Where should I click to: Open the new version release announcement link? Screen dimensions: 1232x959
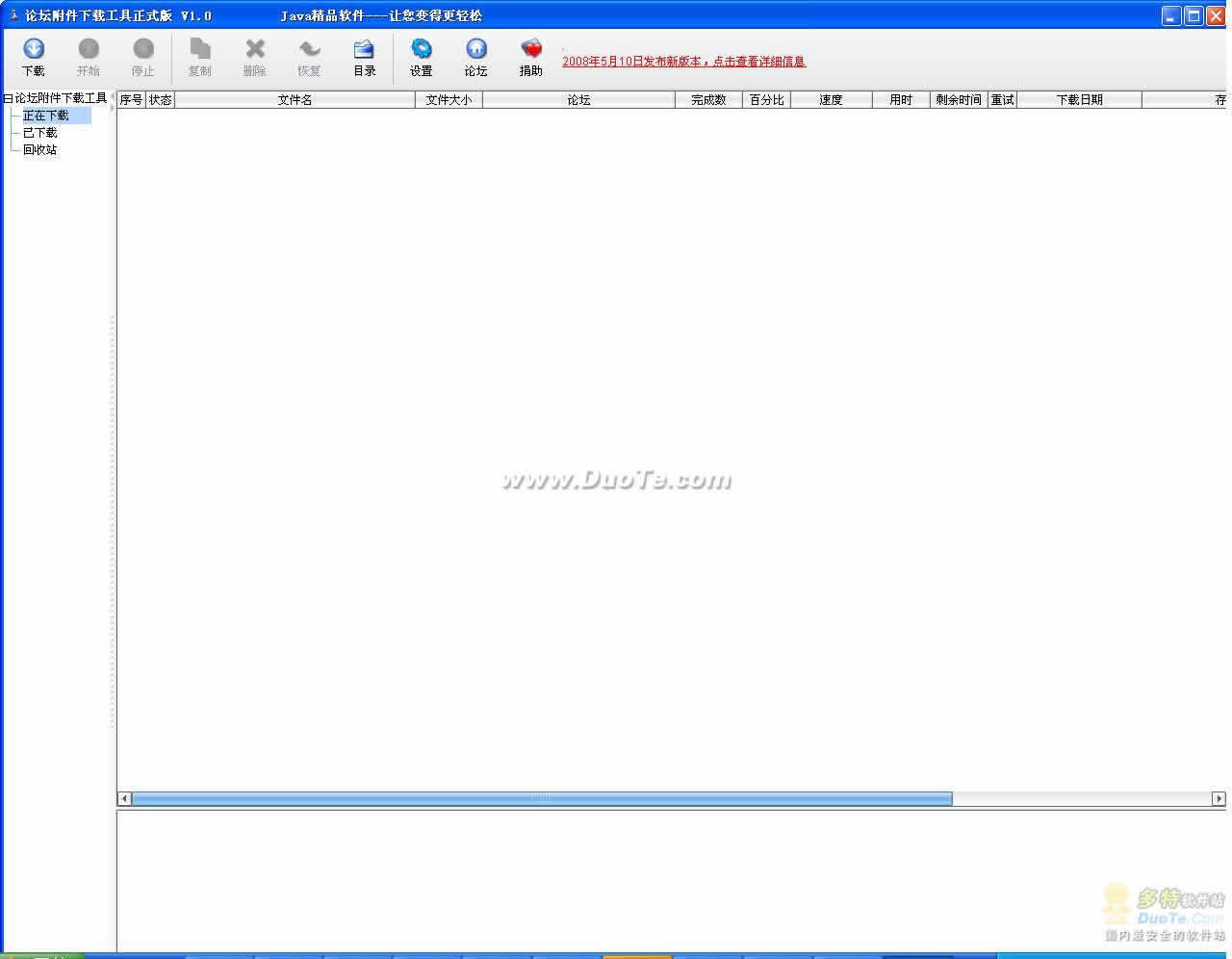tap(683, 62)
